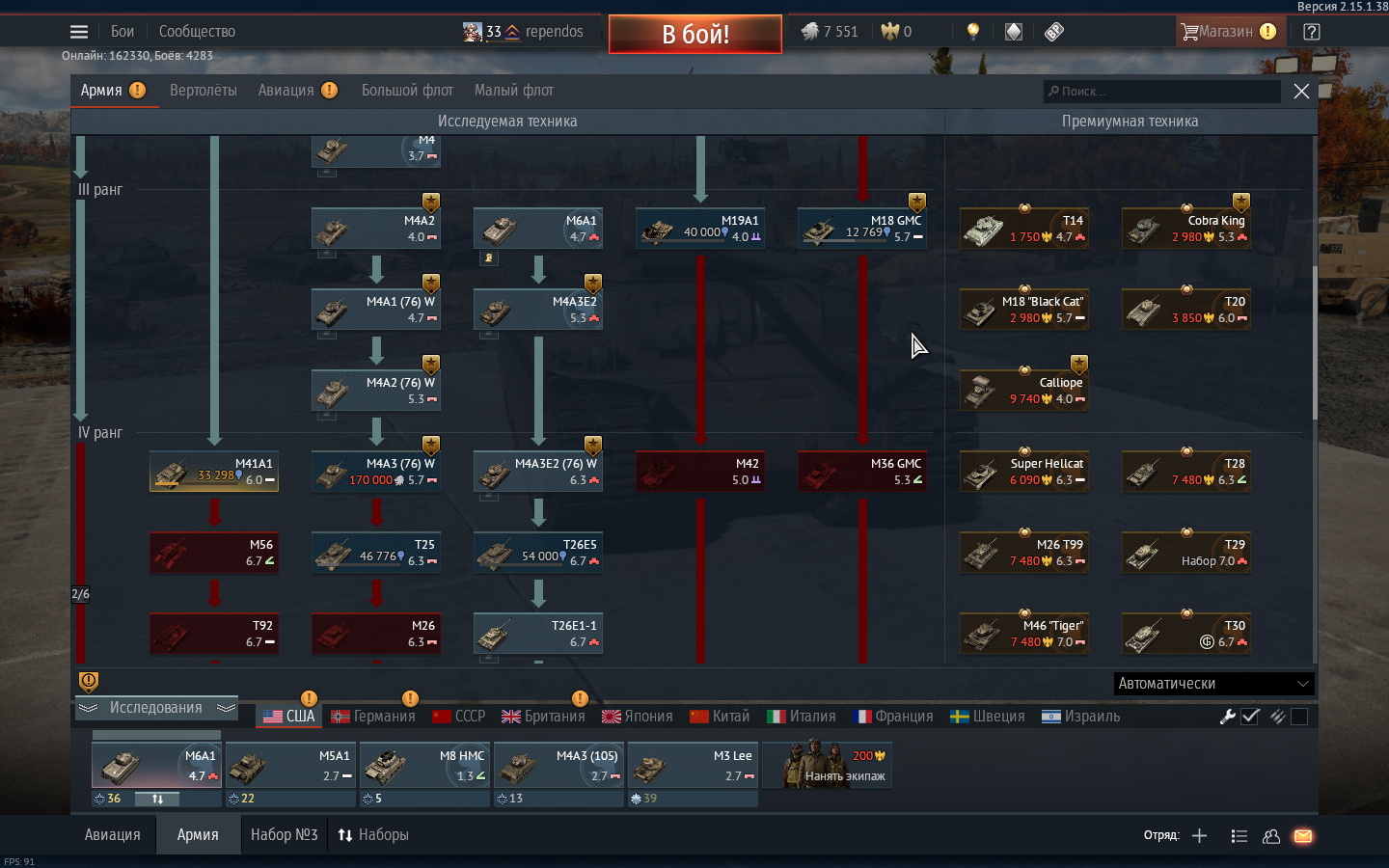
Task: Open the Бои menu
Action: pyautogui.click(x=123, y=32)
